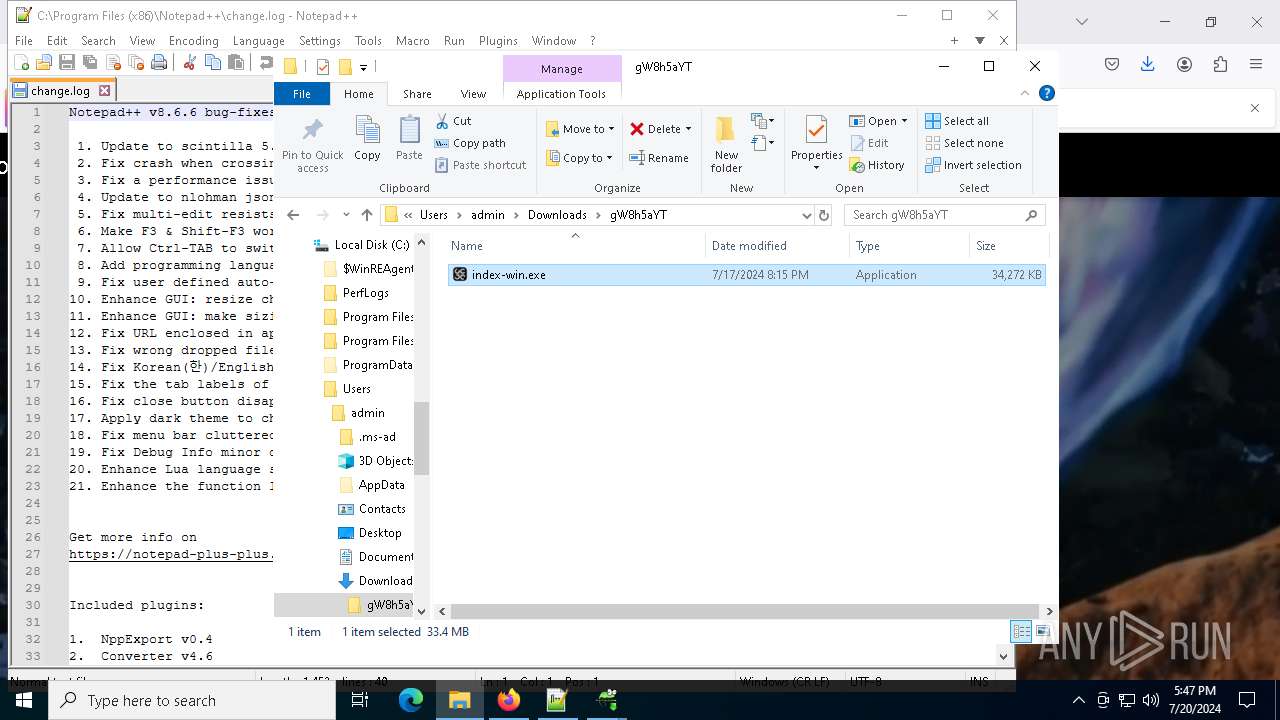The image size is (1280, 720).
Task: Click the Paste icon in Notepad++ toolbar
Action: pyautogui.click(x=236, y=63)
